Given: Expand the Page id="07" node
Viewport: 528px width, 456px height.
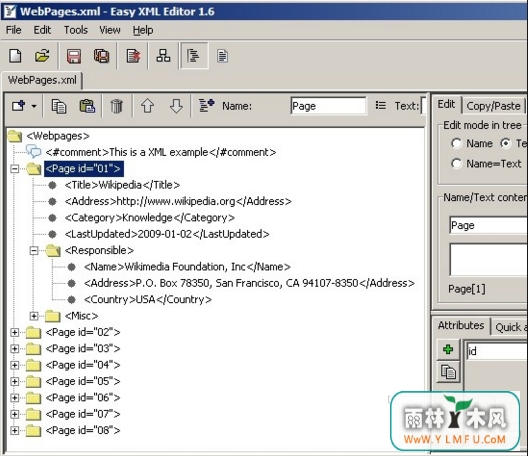Looking at the screenshot, I should pyautogui.click(x=14, y=414).
